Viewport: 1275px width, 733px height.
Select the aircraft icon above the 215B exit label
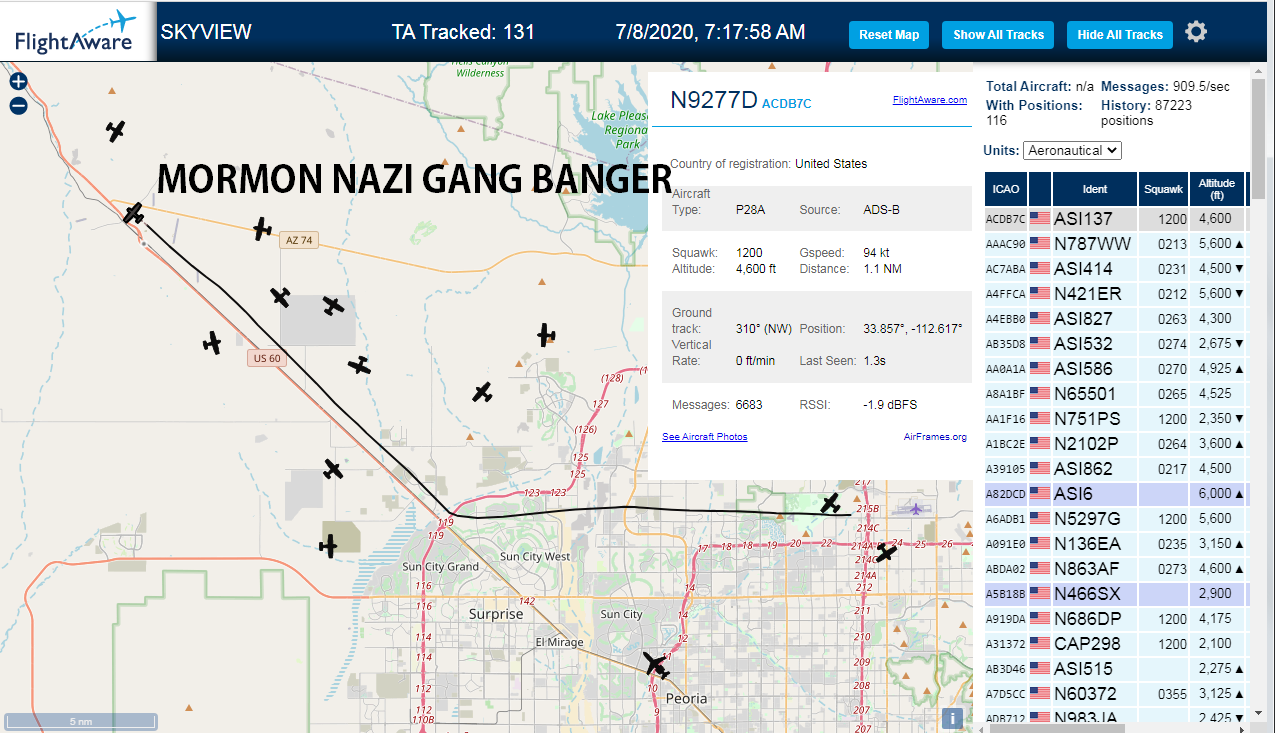click(x=831, y=503)
